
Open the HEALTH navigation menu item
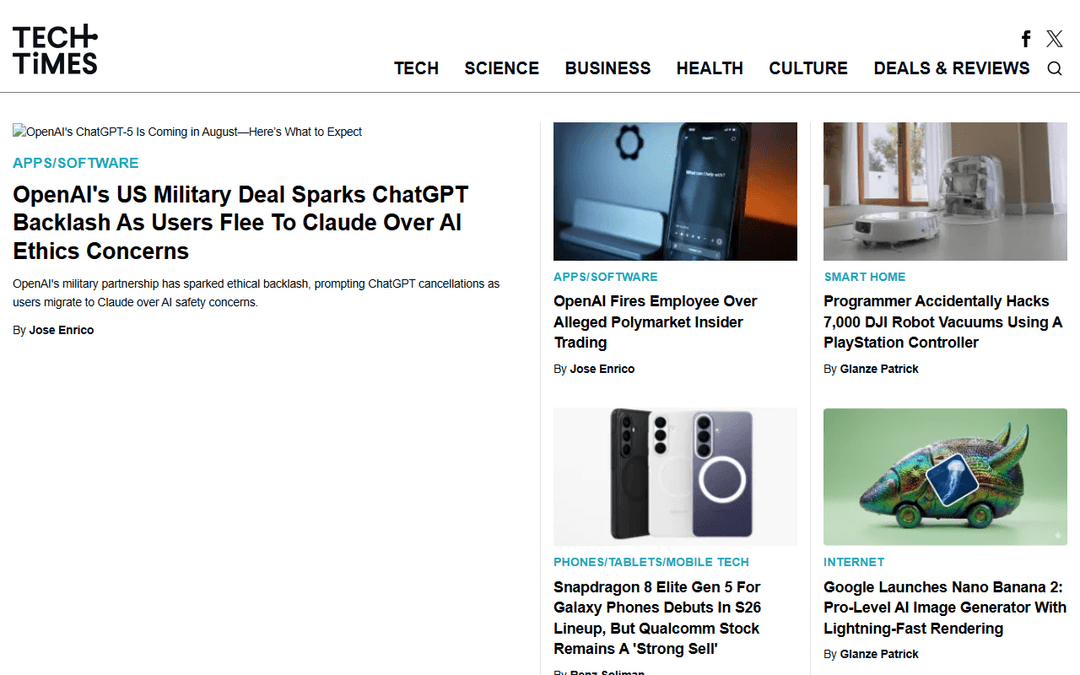coord(709,68)
